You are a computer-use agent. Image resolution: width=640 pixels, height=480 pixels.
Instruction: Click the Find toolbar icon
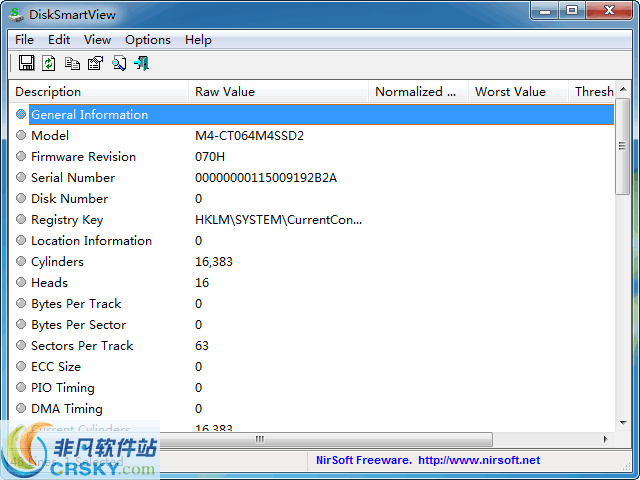coord(118,63)
